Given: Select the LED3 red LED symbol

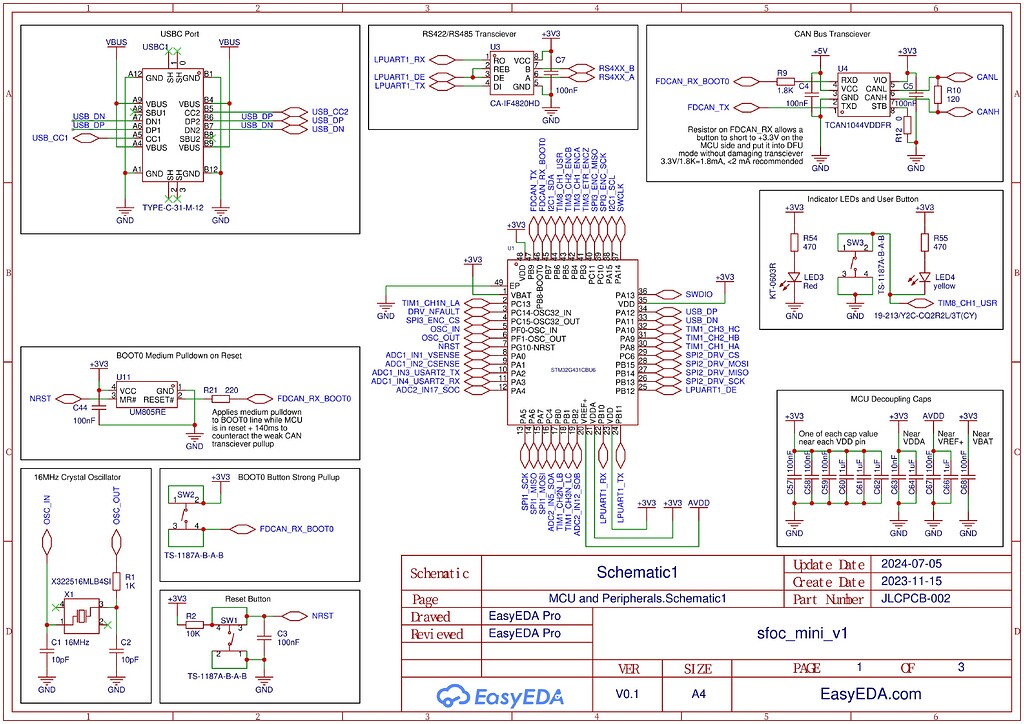Looking at the screenshot, I should coord(796,278).
